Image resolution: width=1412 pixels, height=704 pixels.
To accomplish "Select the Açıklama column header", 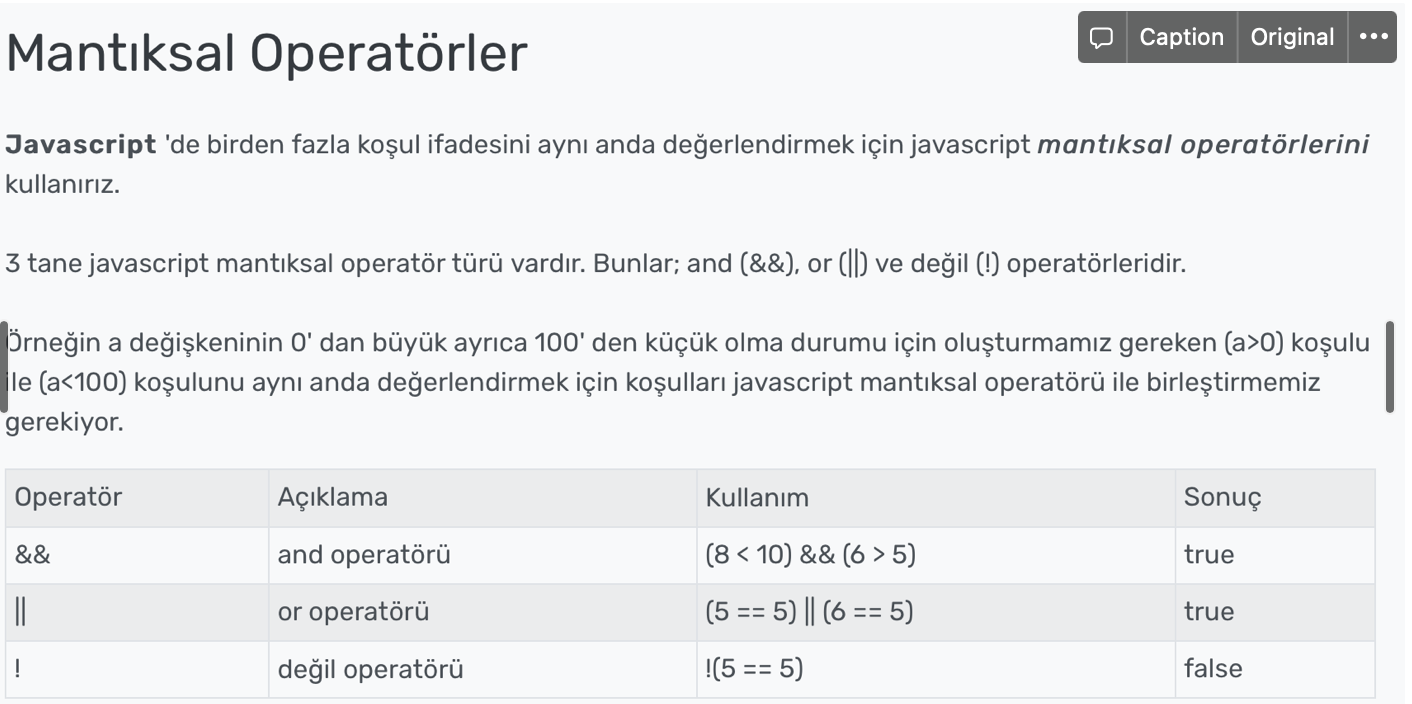I will click(x=483, y=498).
